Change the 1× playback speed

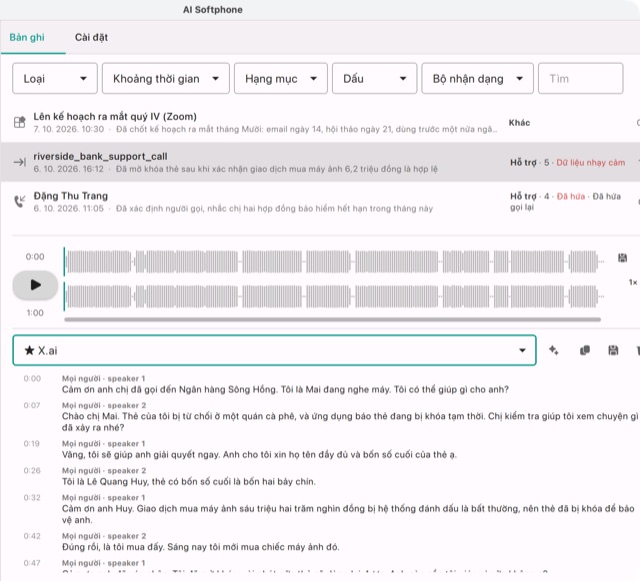pos(633,282)
